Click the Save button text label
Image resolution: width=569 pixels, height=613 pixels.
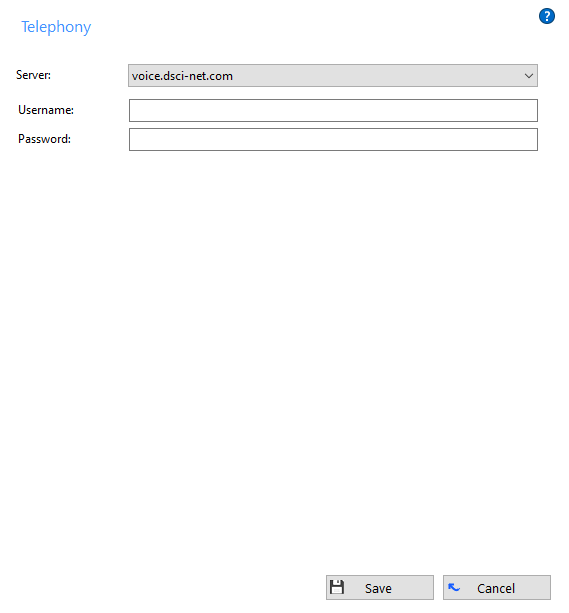pos(378,588)
